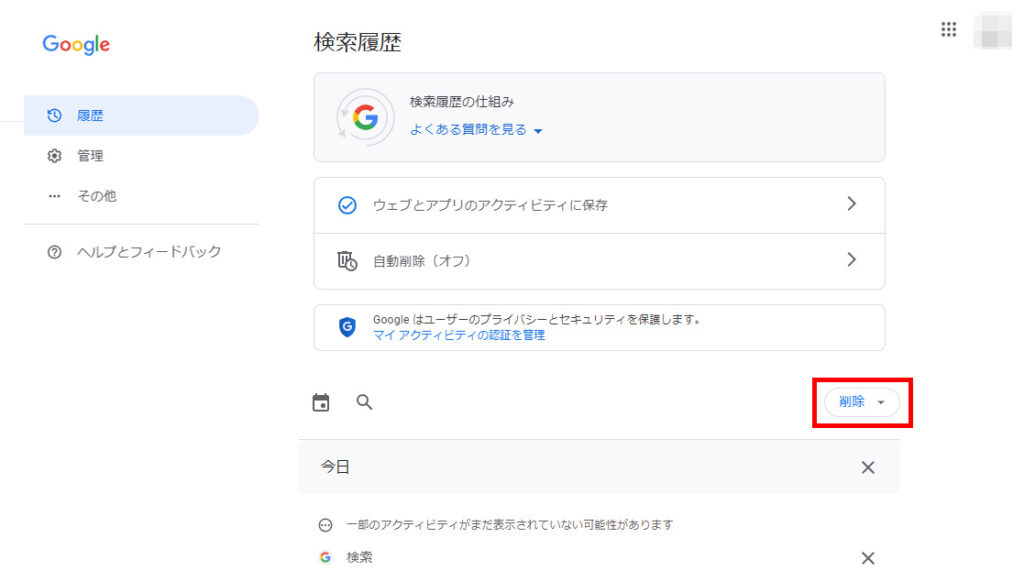Remove the 検索 entry with X
1024x571 pixels.
coord(867,558)
